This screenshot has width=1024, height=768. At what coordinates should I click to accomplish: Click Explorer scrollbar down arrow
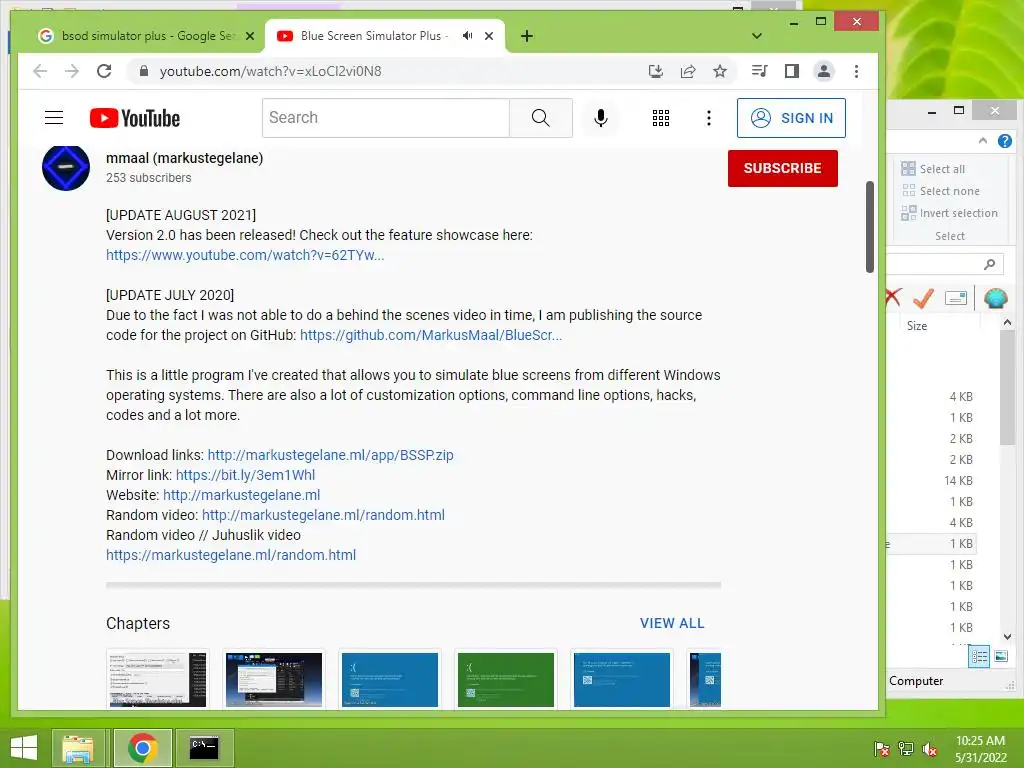point(1007,636)
